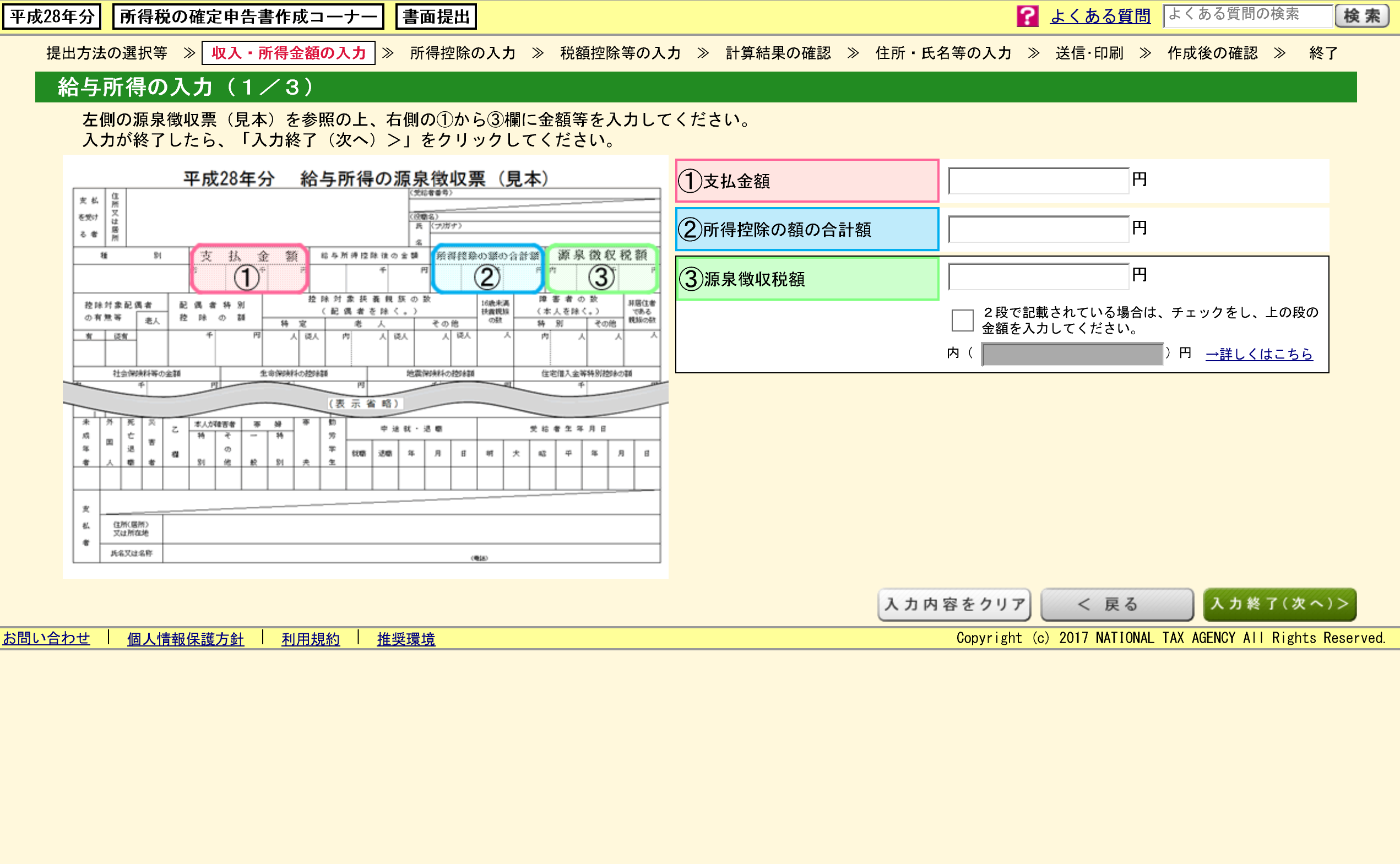Open the よくある質問 link
1400x864 pixels.
[1100, 16]
